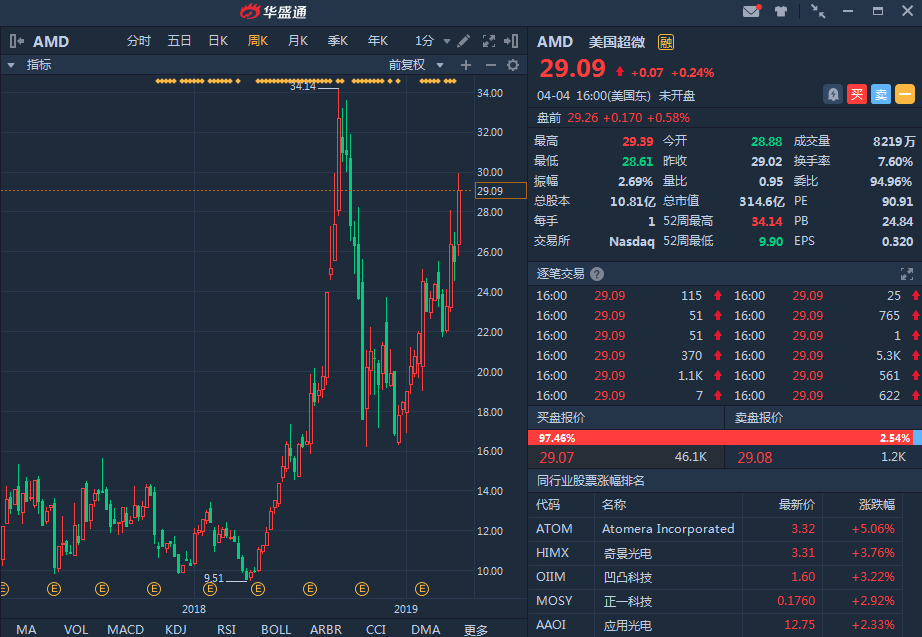Open the mail messages icon

pyautogui.click(x=752, y=11)
